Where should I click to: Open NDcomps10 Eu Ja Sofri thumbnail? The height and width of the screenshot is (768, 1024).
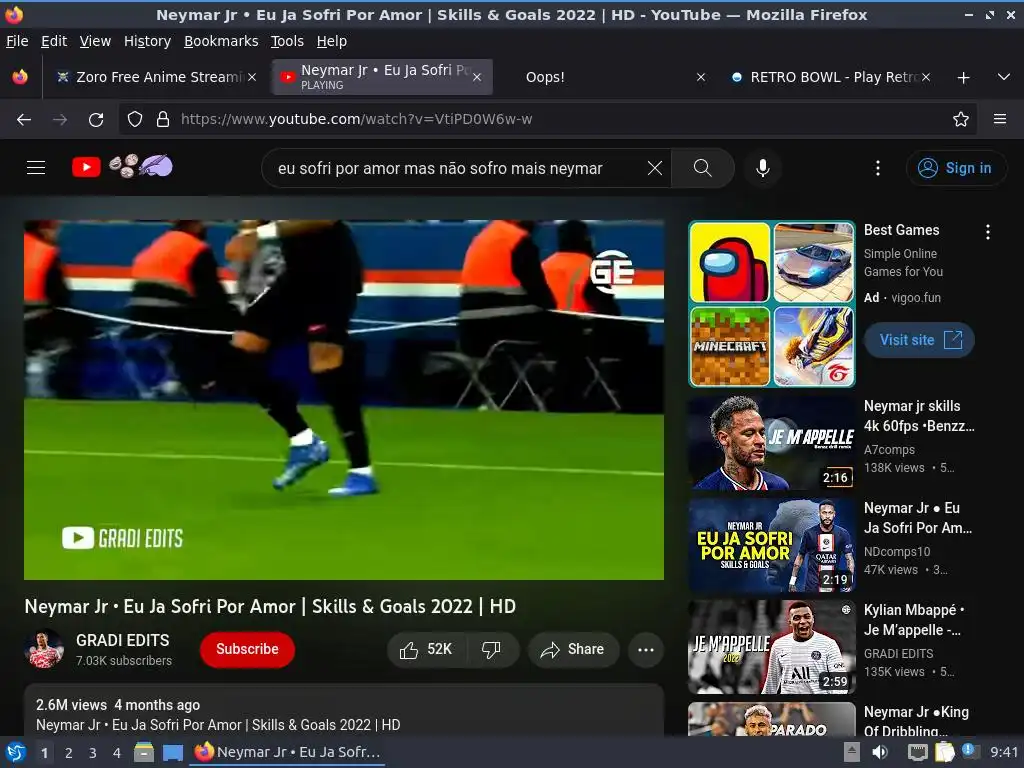pyautogui.click(x=771, y=545)
